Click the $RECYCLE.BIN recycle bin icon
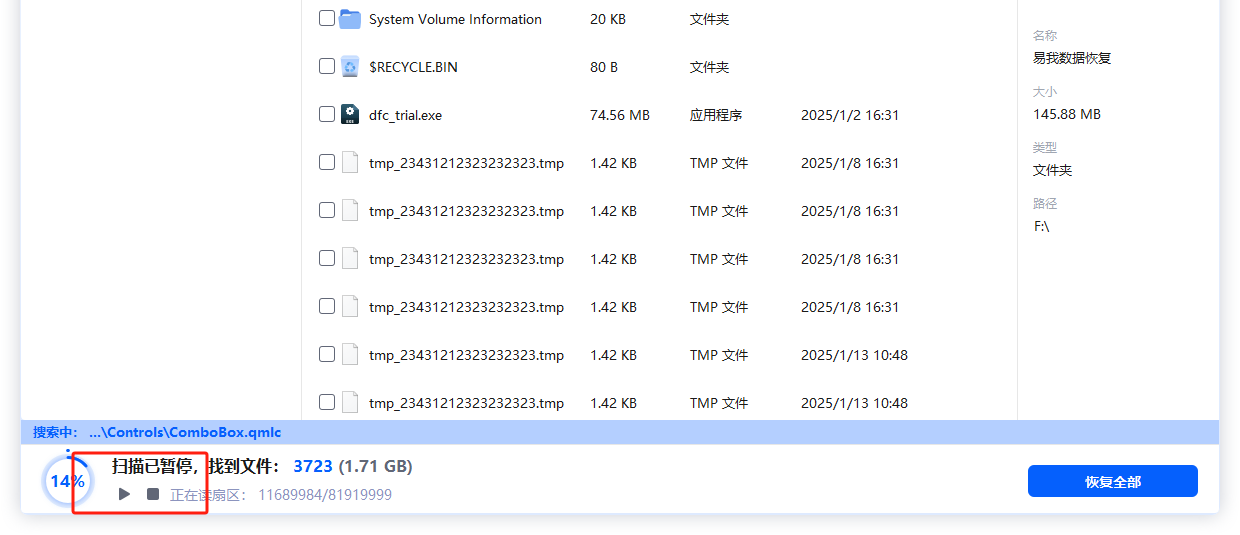 tap(350, 67)
